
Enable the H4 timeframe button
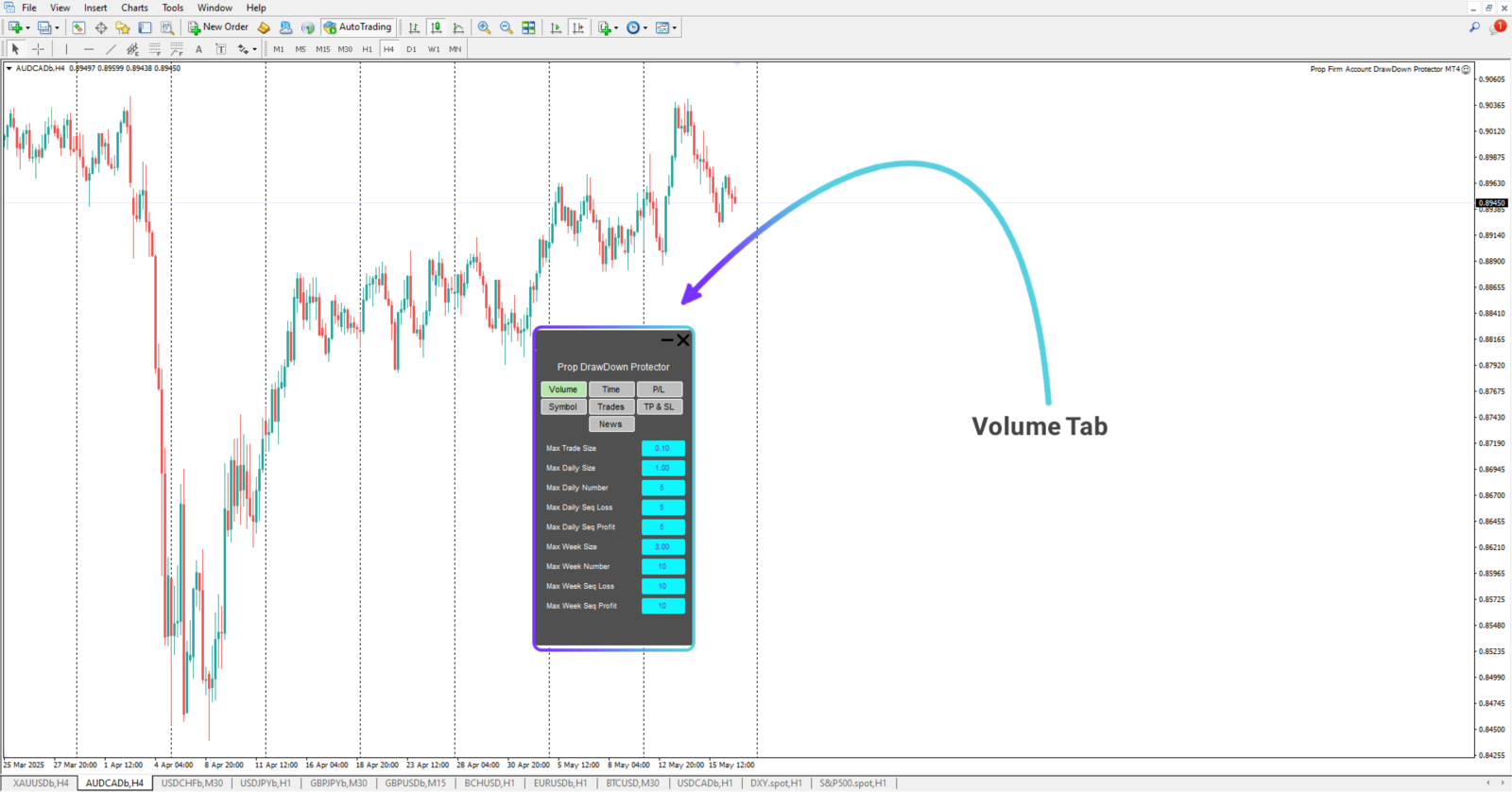388,49
